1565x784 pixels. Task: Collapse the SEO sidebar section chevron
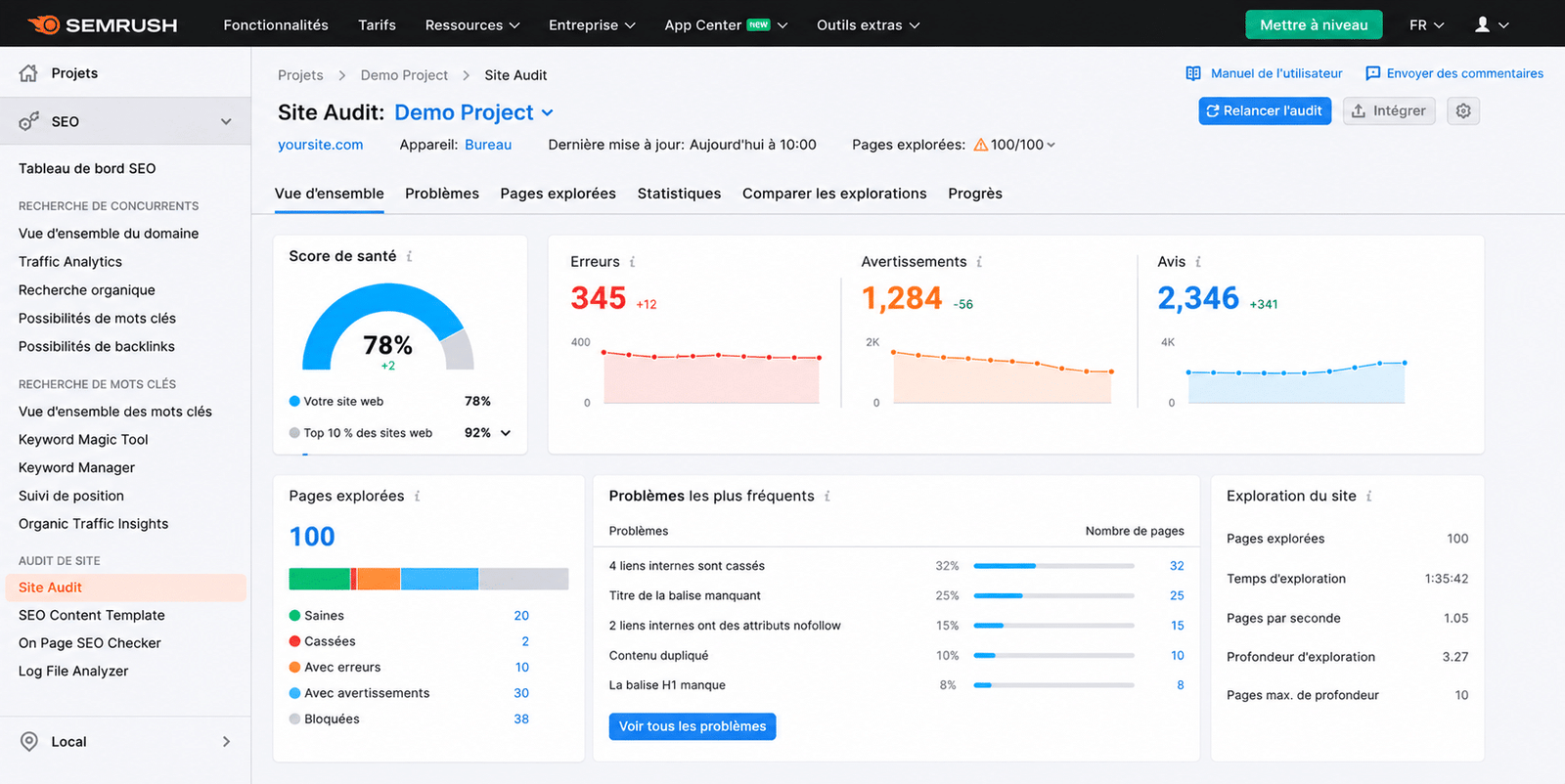[x=226, y=121]
